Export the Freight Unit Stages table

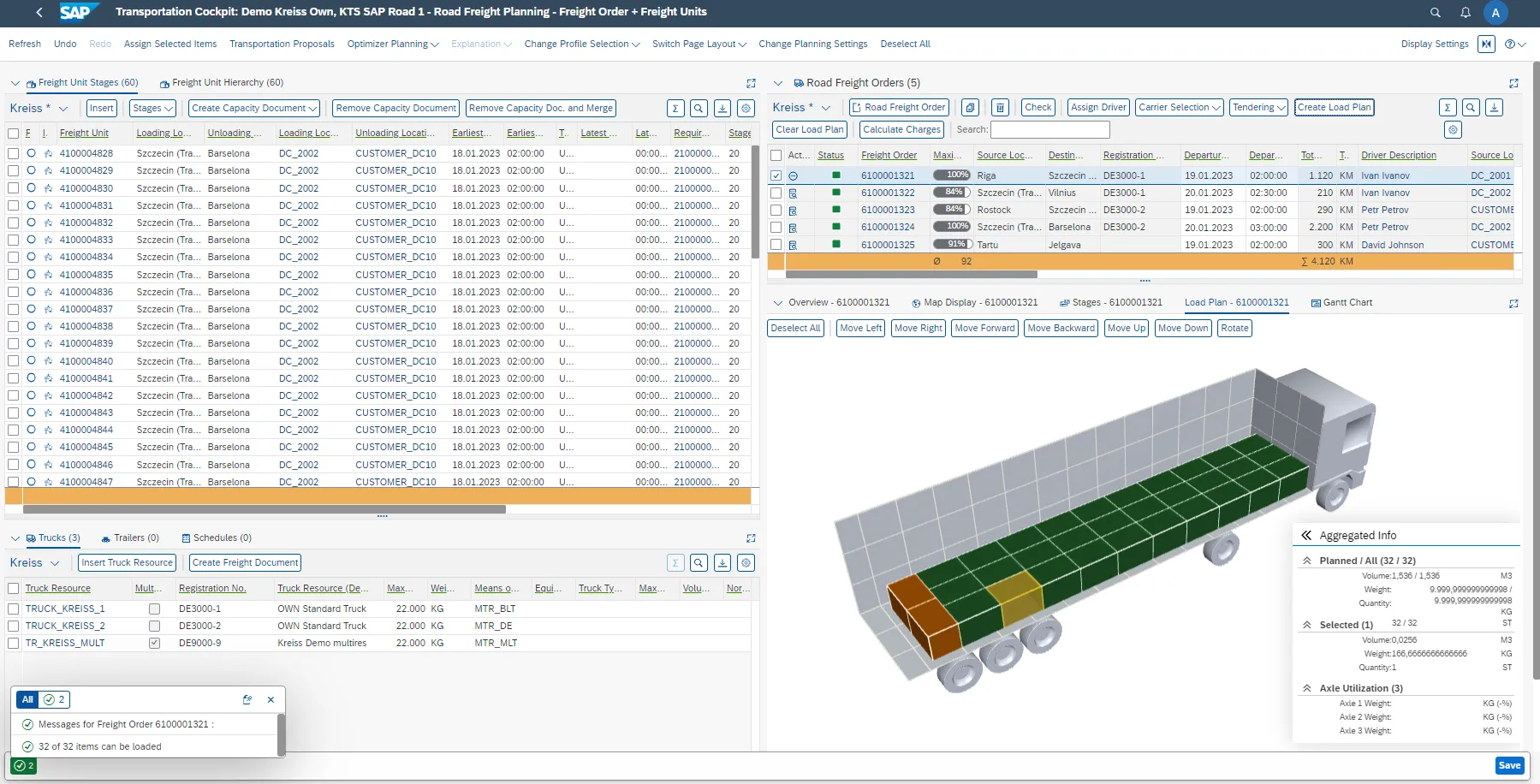tap(722, 109)
